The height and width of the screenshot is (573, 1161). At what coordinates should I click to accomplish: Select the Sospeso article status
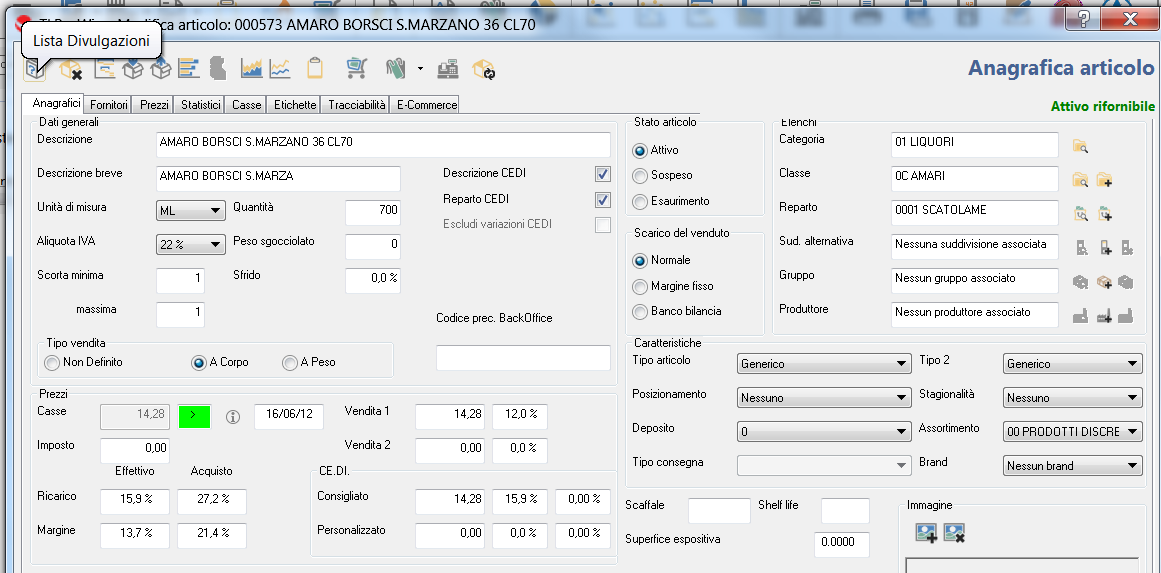coord(641,176)
